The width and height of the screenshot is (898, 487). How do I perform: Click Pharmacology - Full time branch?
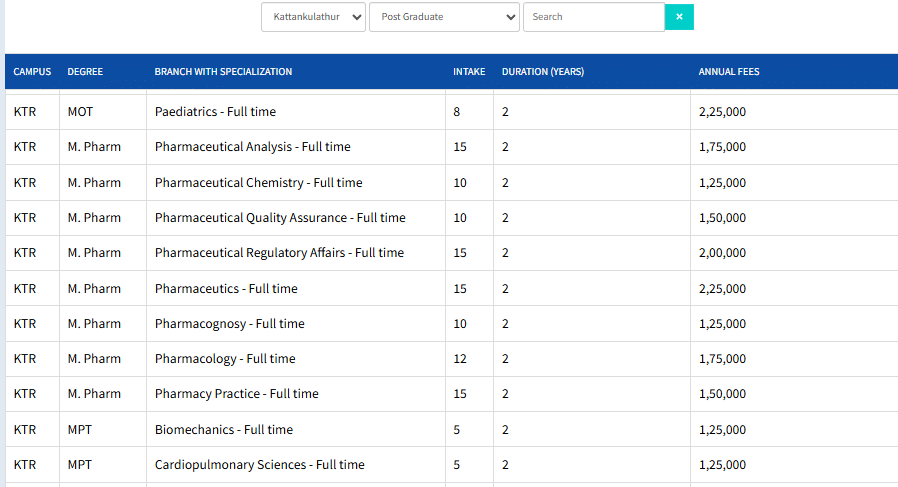(225, 359)
